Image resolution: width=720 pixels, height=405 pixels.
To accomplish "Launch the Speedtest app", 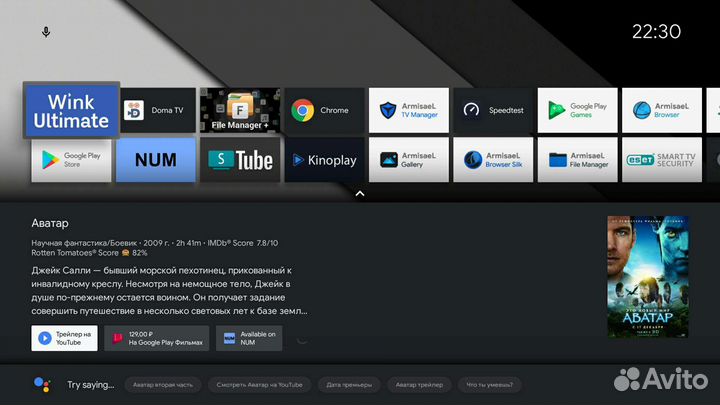I will [492, 110].
